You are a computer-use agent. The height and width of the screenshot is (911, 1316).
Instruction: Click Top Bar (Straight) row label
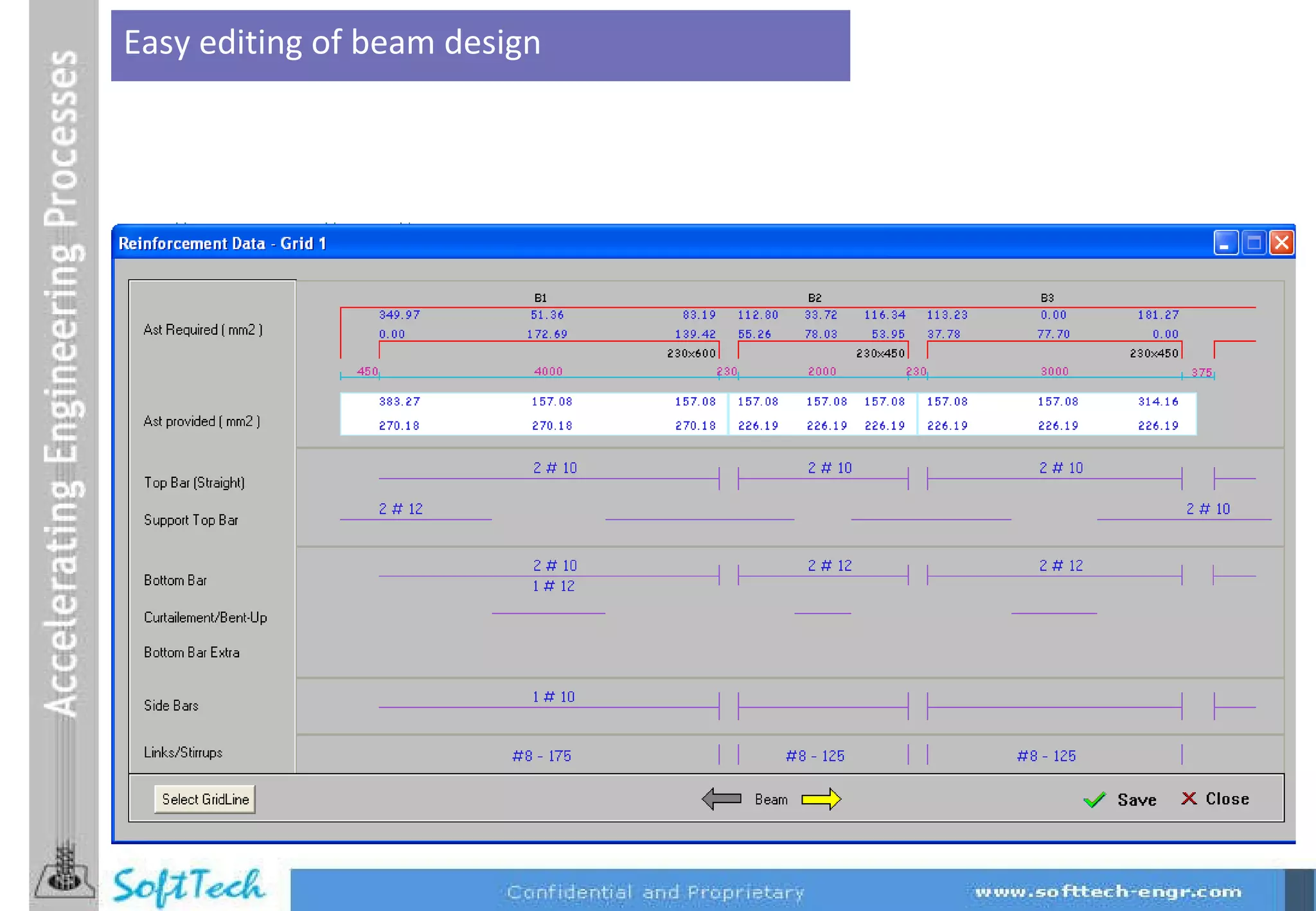[194, 482]
